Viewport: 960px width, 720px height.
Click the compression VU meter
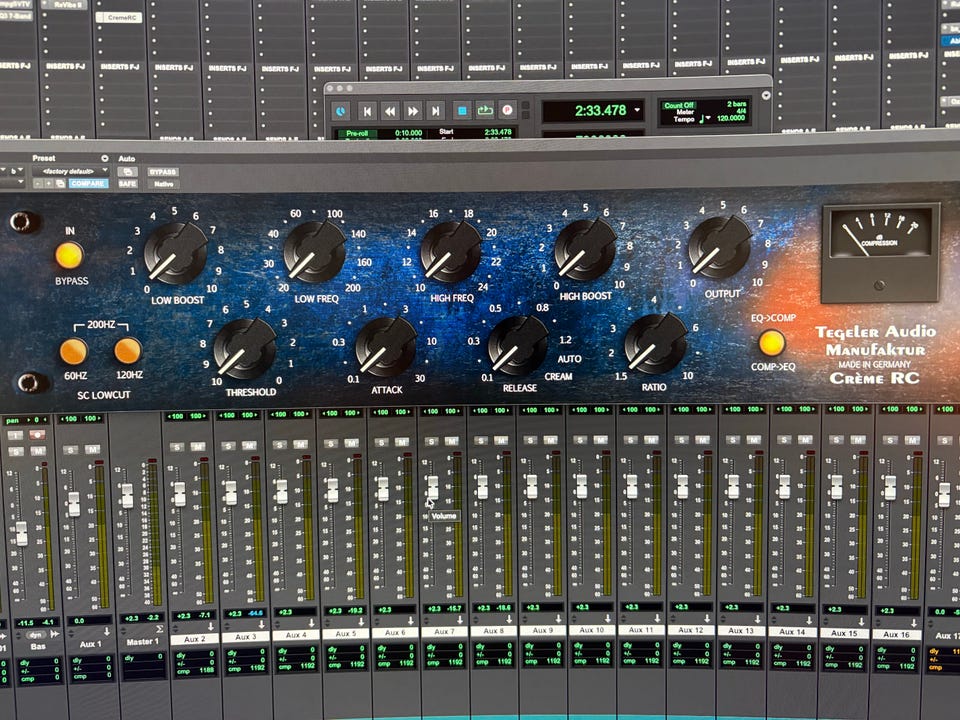click(x=880, y=253)
